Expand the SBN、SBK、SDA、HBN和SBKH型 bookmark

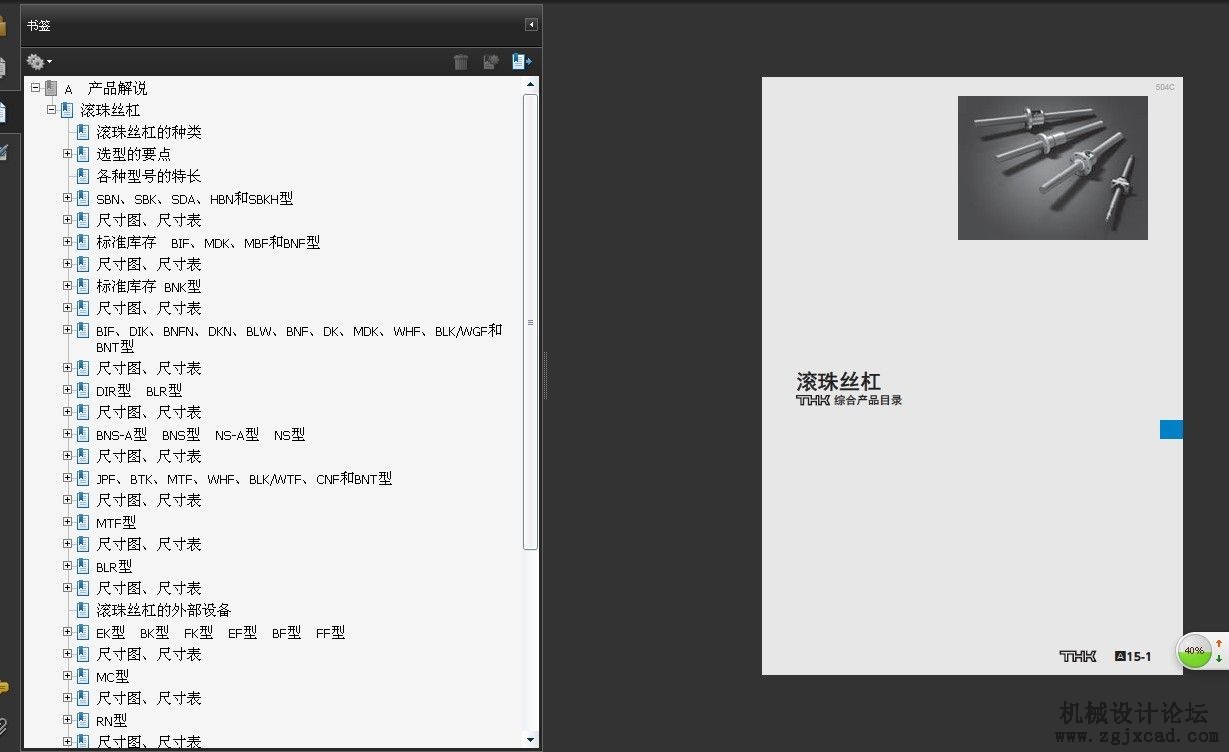(68, 198)
